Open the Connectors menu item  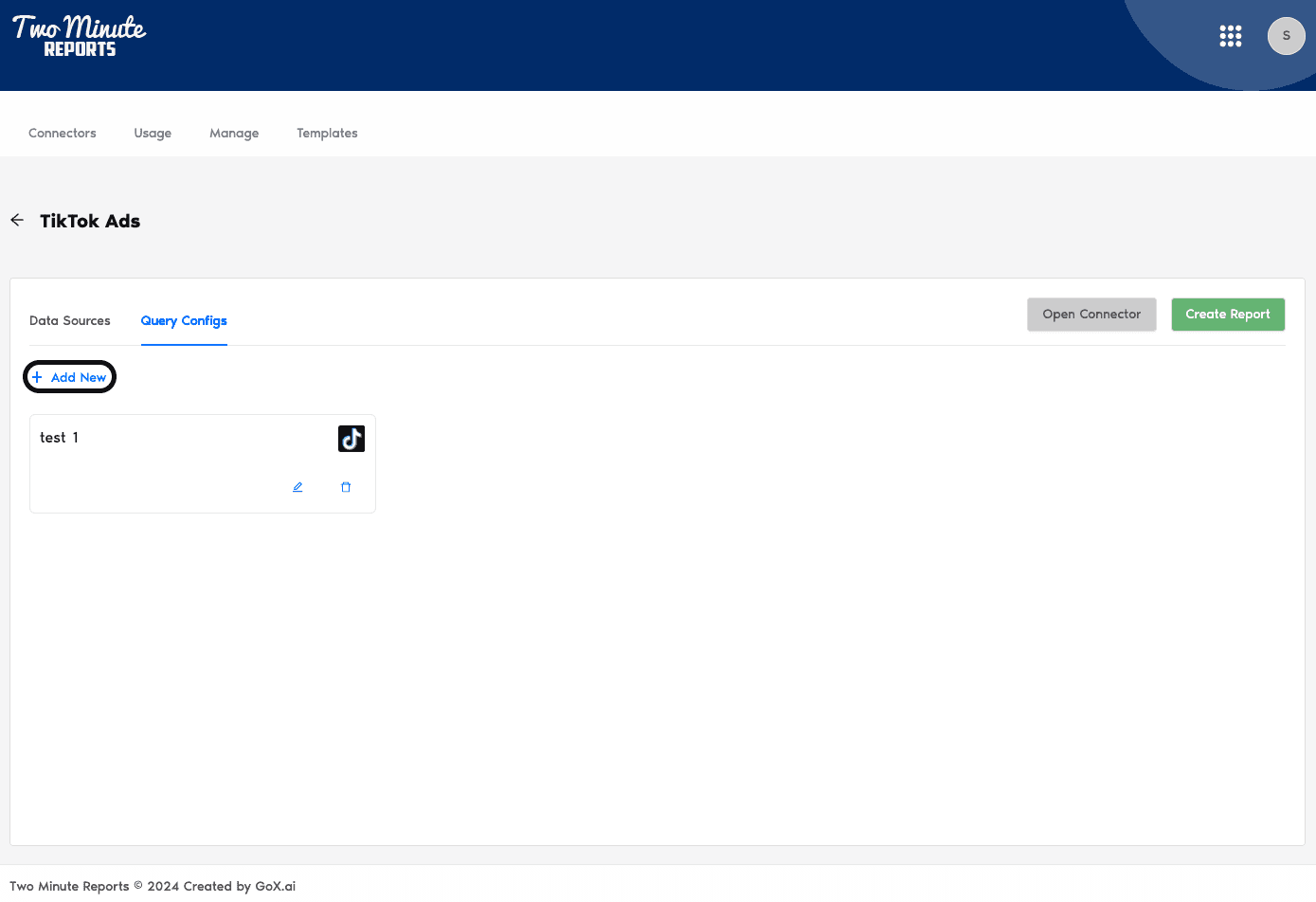(x=63, y=133)
